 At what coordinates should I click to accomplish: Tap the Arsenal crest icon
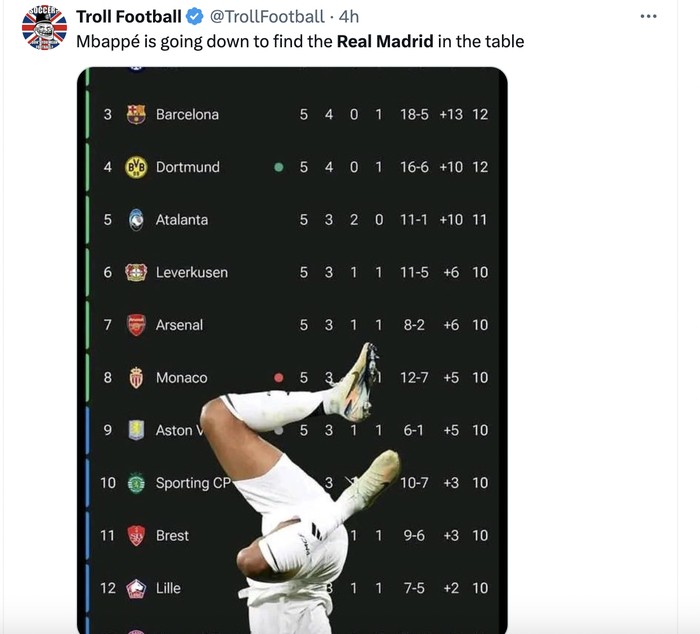click(136, 325)
